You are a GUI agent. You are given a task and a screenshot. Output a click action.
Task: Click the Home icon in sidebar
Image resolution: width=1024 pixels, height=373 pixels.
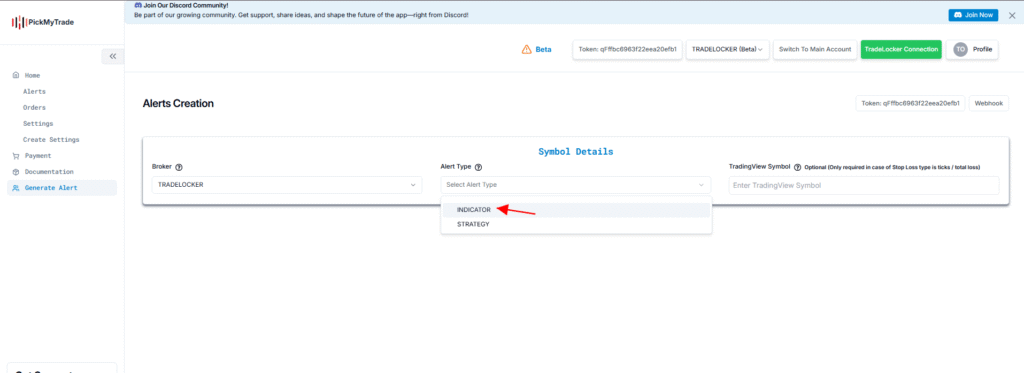click(x=16, y=76)
